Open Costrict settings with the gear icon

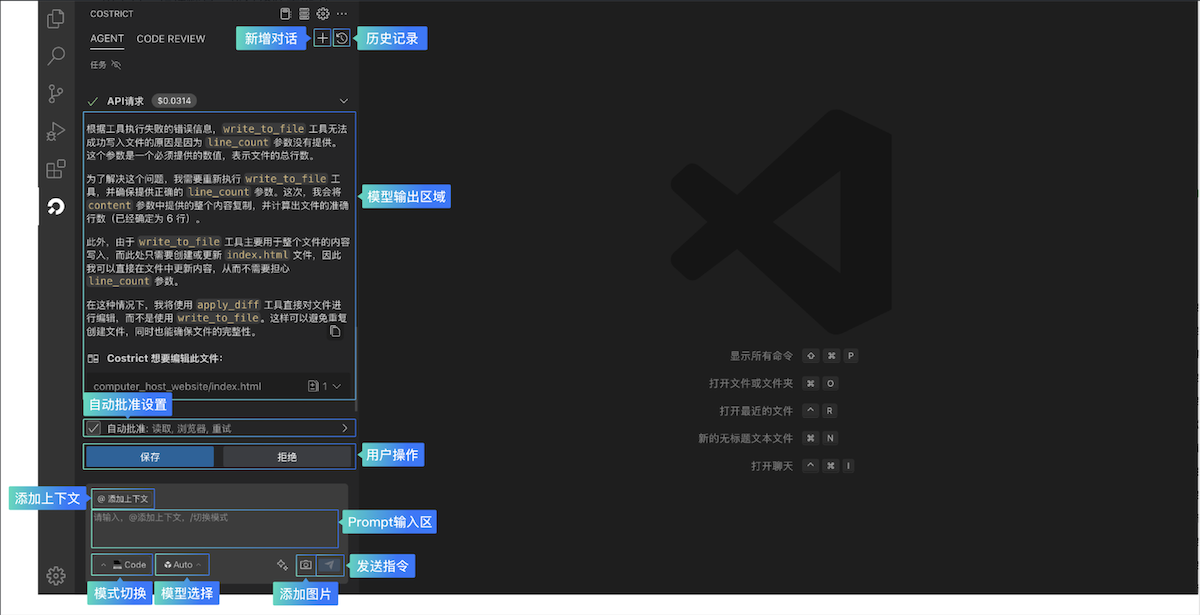[x=321, y=13]
